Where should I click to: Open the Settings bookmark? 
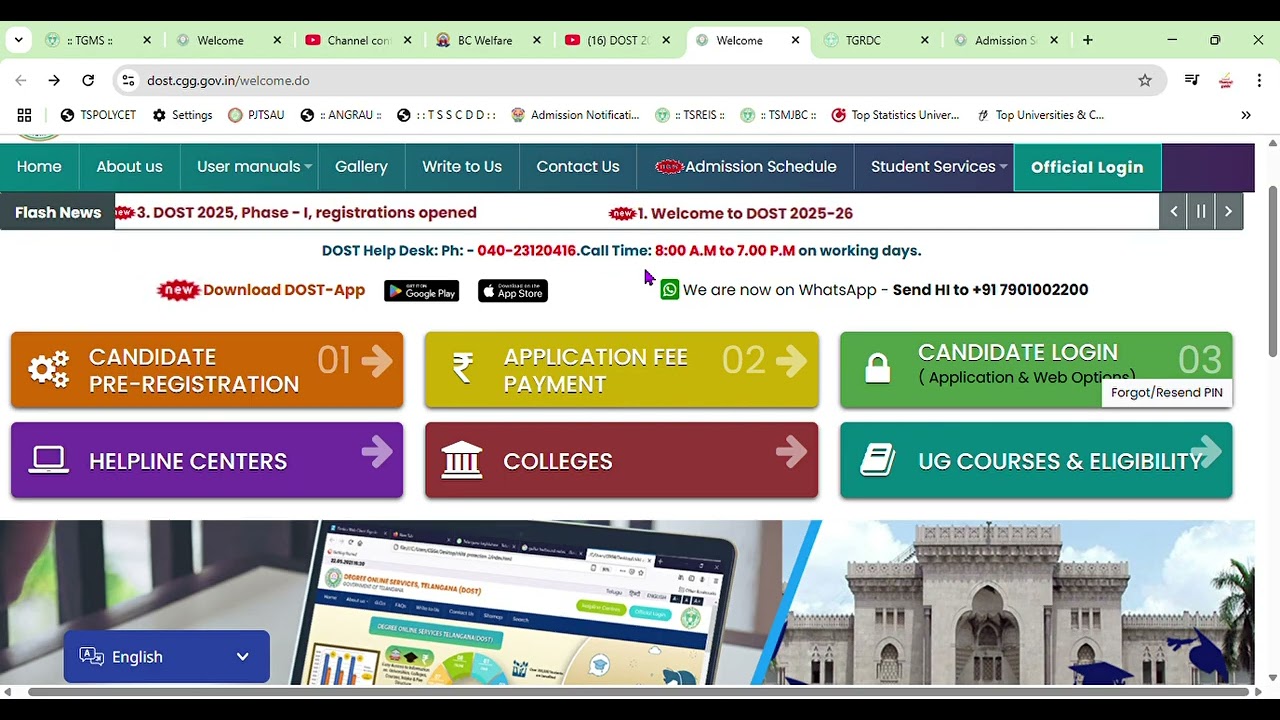(x=182, y=115)
